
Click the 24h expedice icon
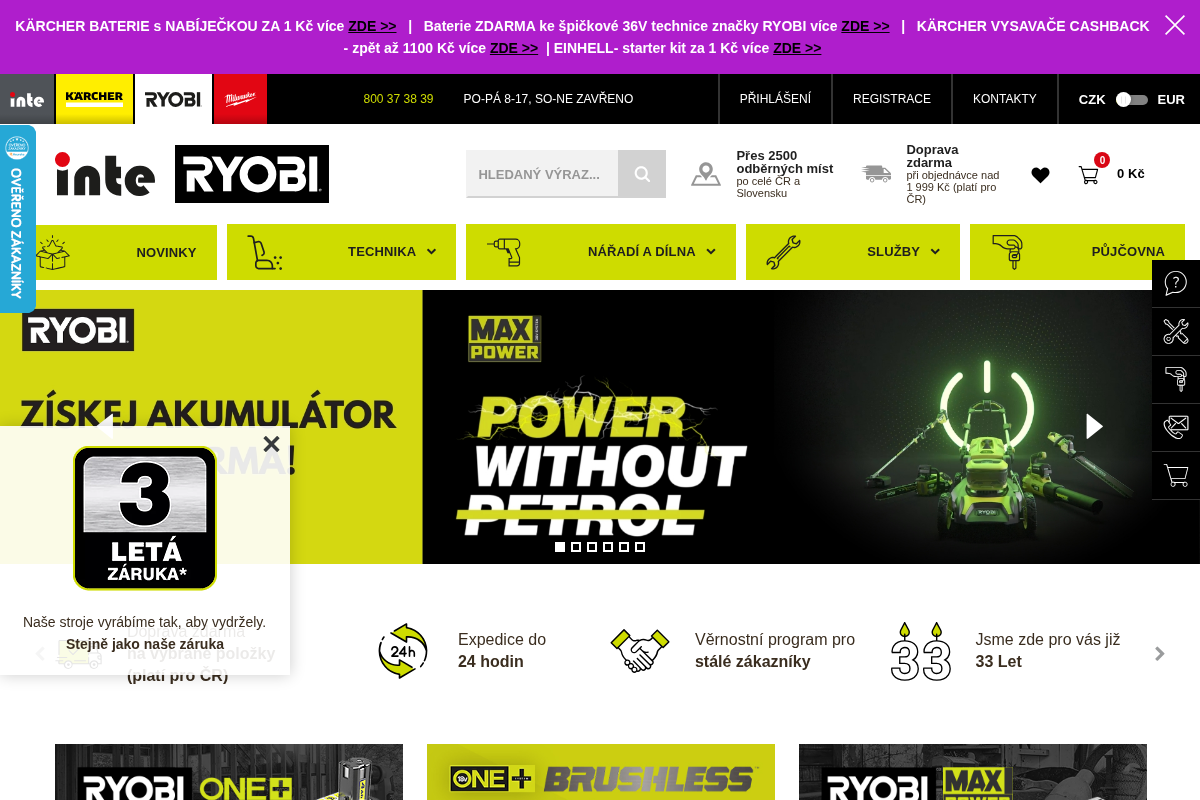click(x=403, y=651)
